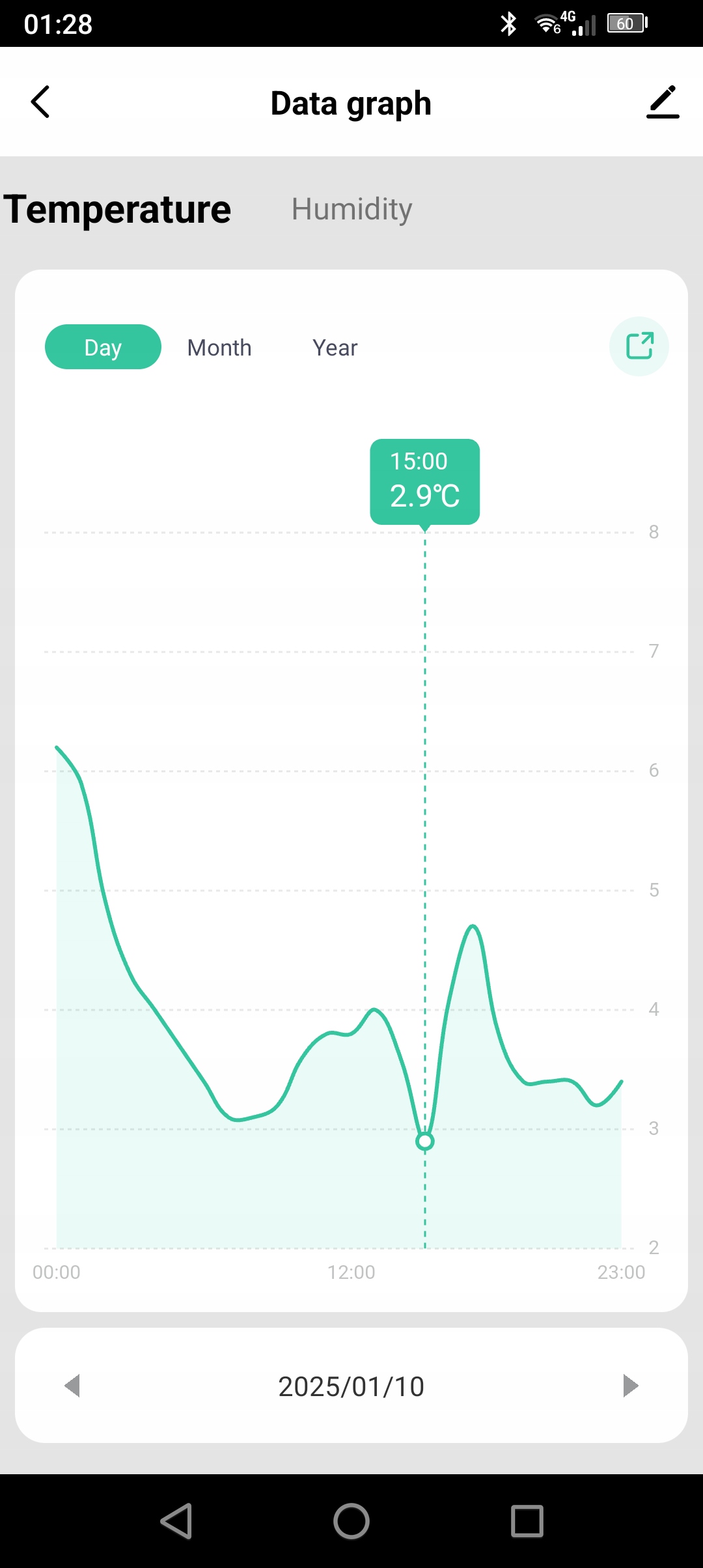
Task: Tap the Bluetooth status icon
Action: click(x=508, y=24)
